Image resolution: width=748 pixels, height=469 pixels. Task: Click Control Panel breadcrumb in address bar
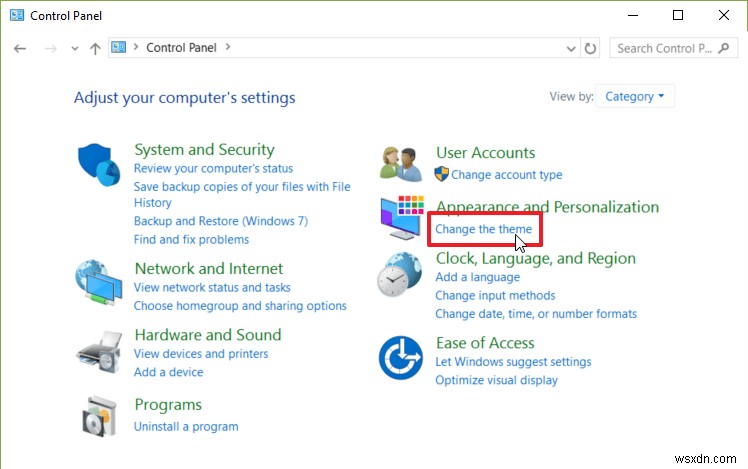181,48
